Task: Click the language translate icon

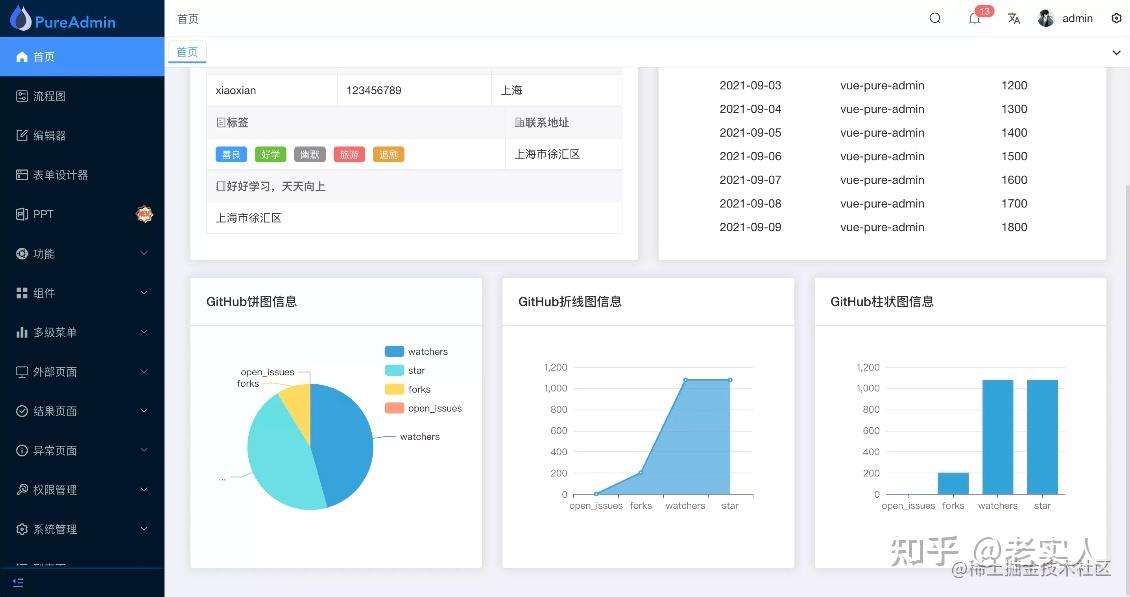Action: [x=1014, y=18]
